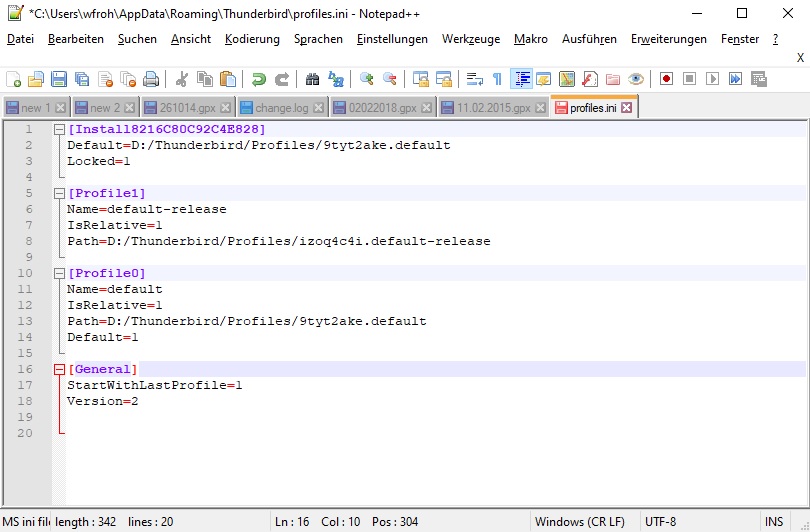
Task: Toggle word wrap in the toolbar
Action: tap(475, 79)
